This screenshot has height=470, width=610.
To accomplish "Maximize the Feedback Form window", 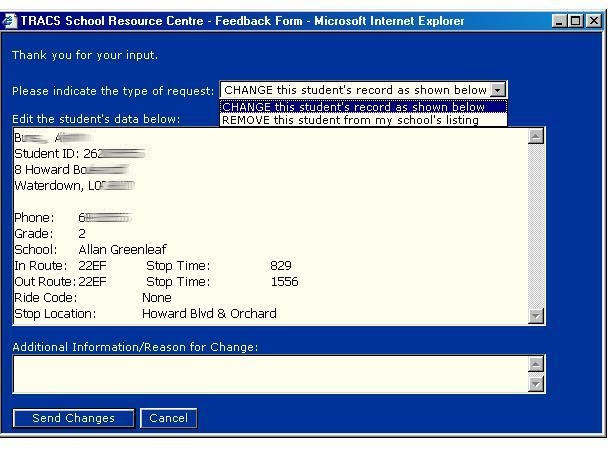I will [x=575, y=21].
